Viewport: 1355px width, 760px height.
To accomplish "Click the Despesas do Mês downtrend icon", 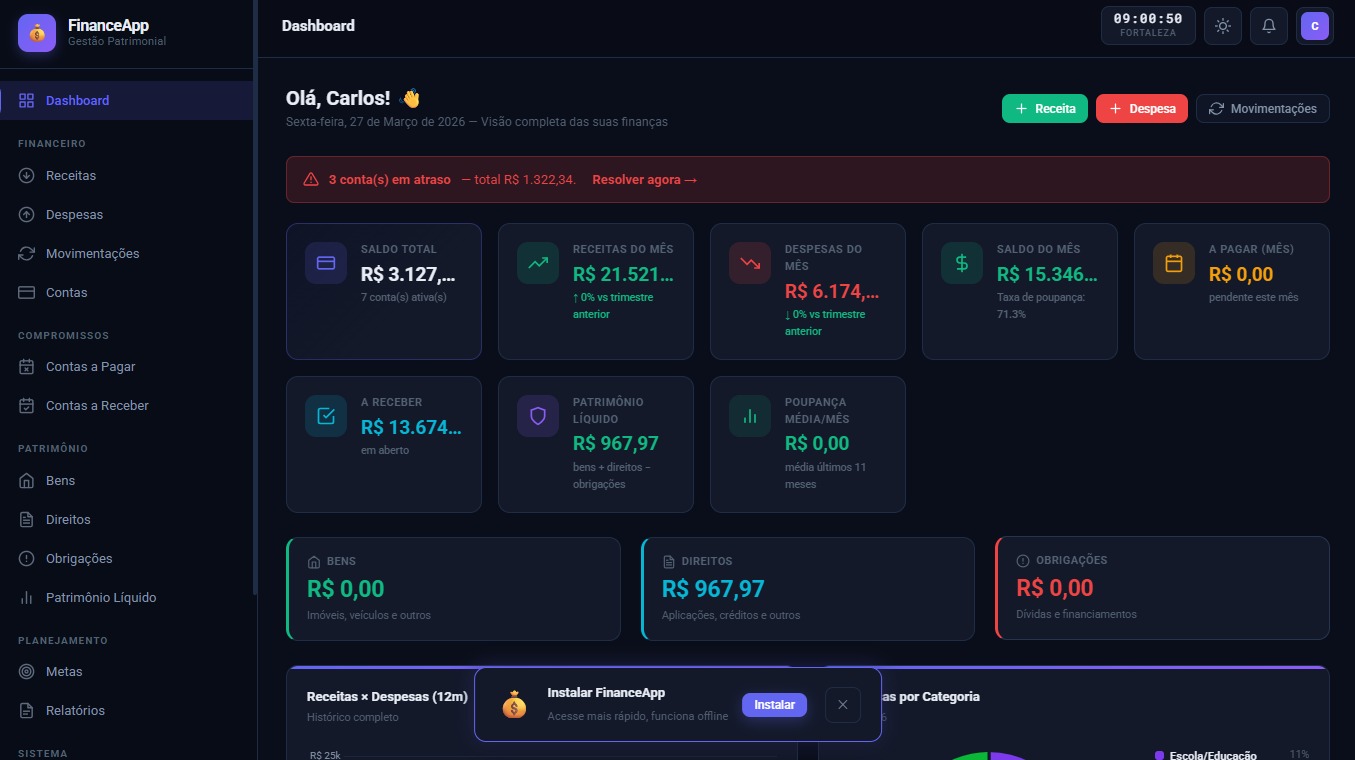I will (x=750, y=263).
